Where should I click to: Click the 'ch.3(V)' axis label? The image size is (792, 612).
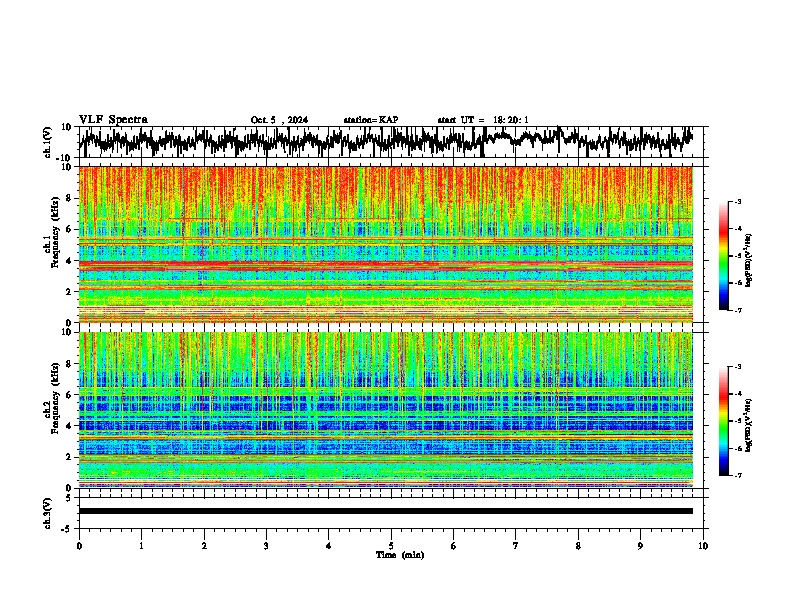(x=48, y=513)
